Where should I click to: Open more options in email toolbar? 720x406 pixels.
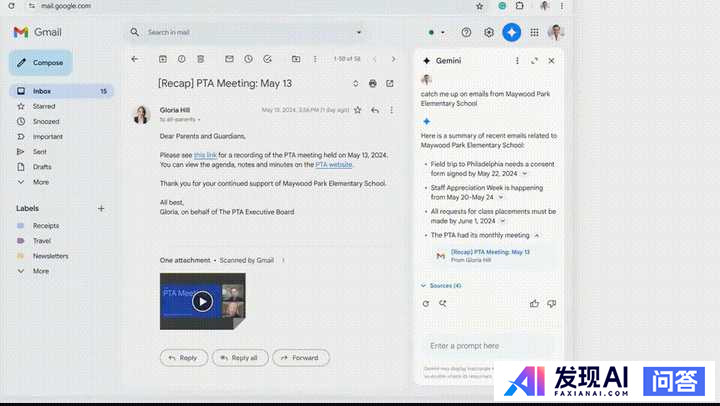[x=315, y=59]
